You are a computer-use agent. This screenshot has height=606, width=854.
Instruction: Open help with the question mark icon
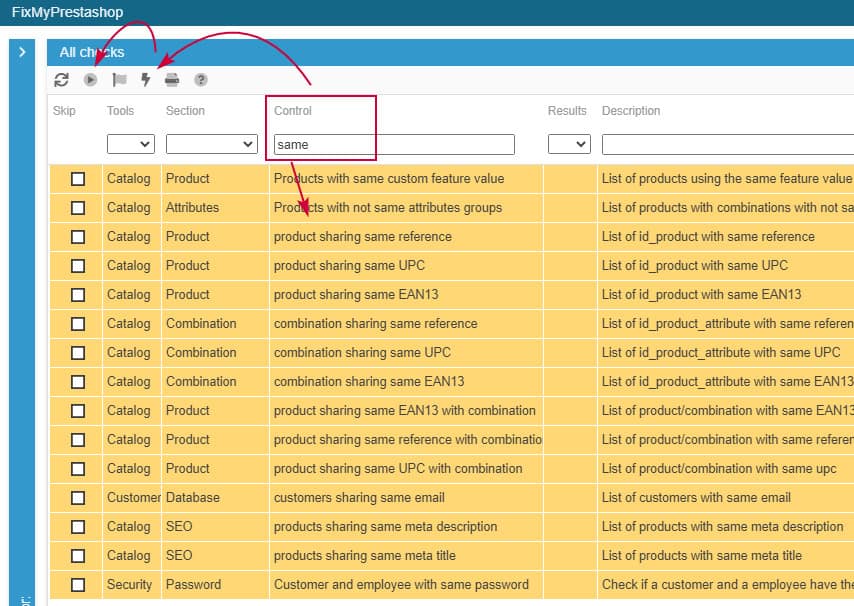(x=201, y=80)
